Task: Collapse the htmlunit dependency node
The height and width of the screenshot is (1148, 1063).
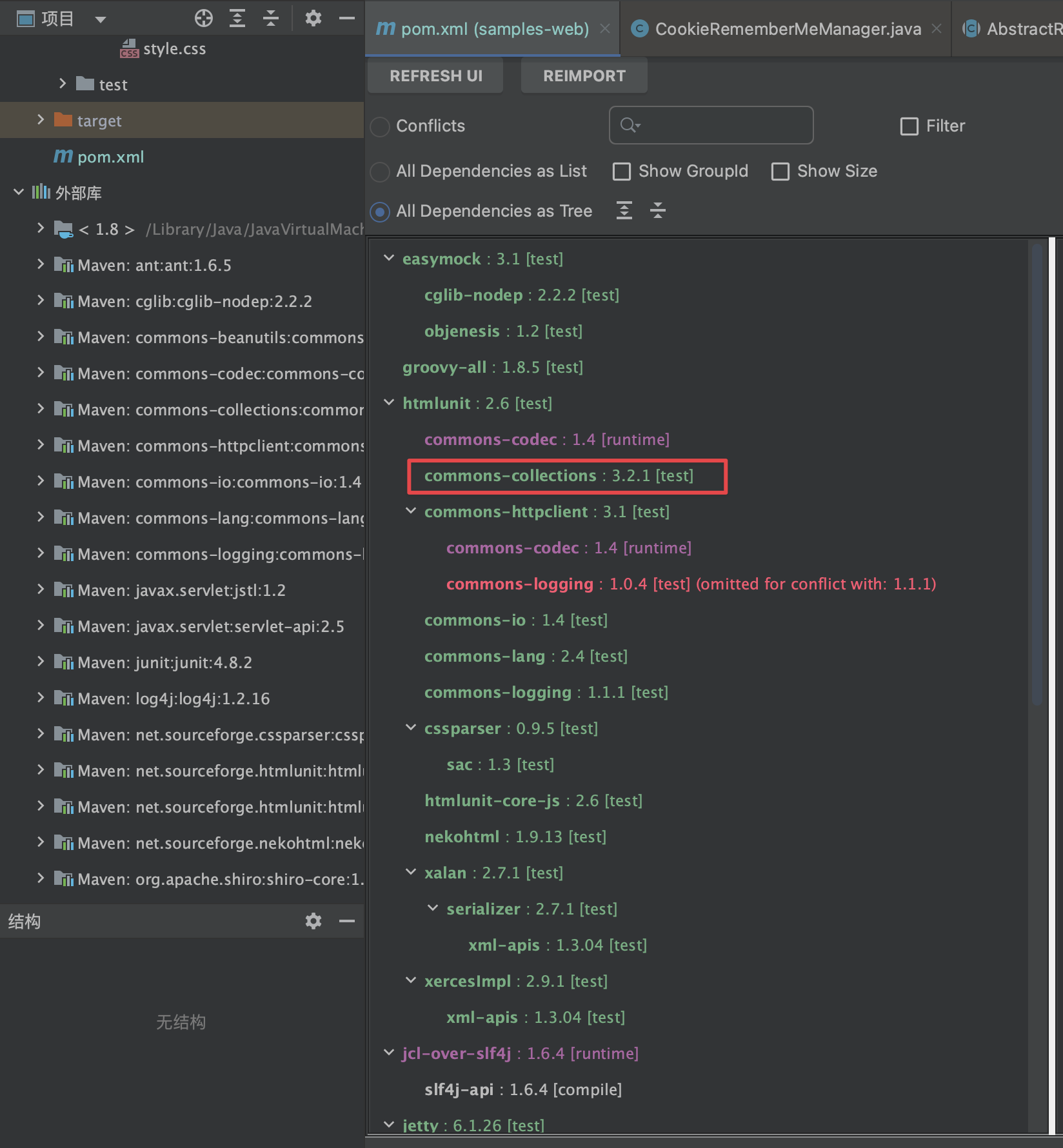Action: tap(389, 402)
